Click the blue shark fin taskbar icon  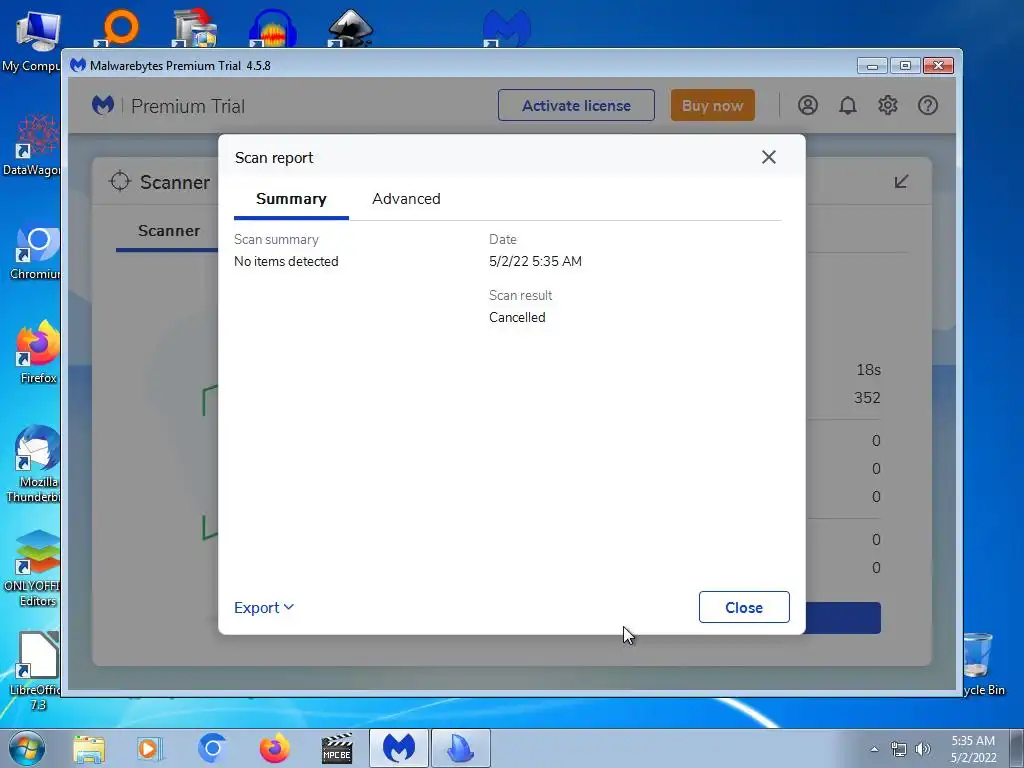point(460,748)
